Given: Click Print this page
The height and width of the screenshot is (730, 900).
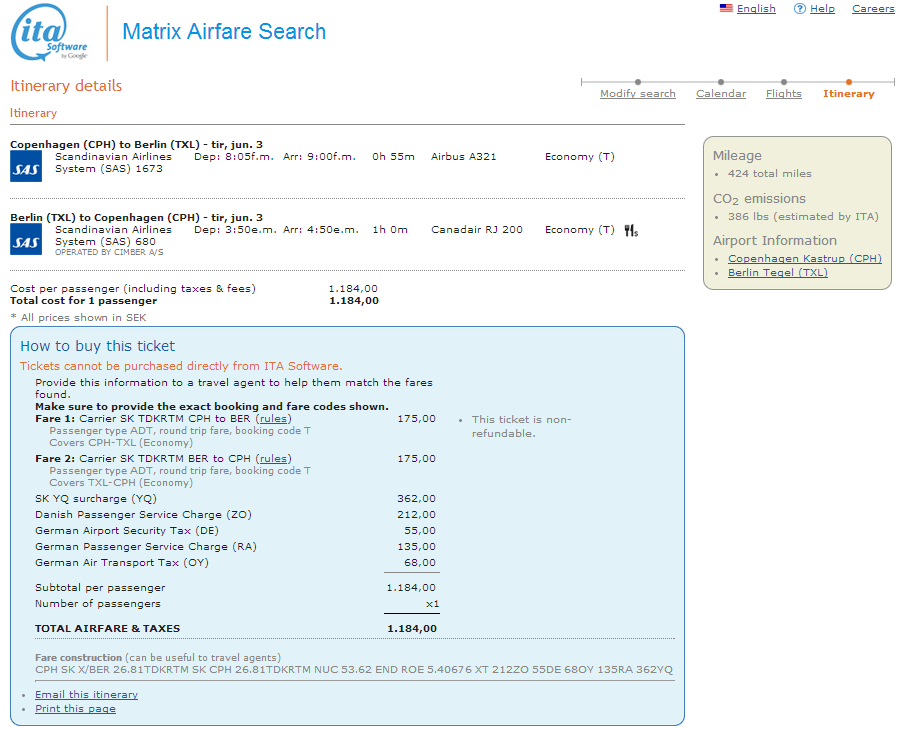Looking at the screenshot, I should pyautogui.click(x=75, y=709).
